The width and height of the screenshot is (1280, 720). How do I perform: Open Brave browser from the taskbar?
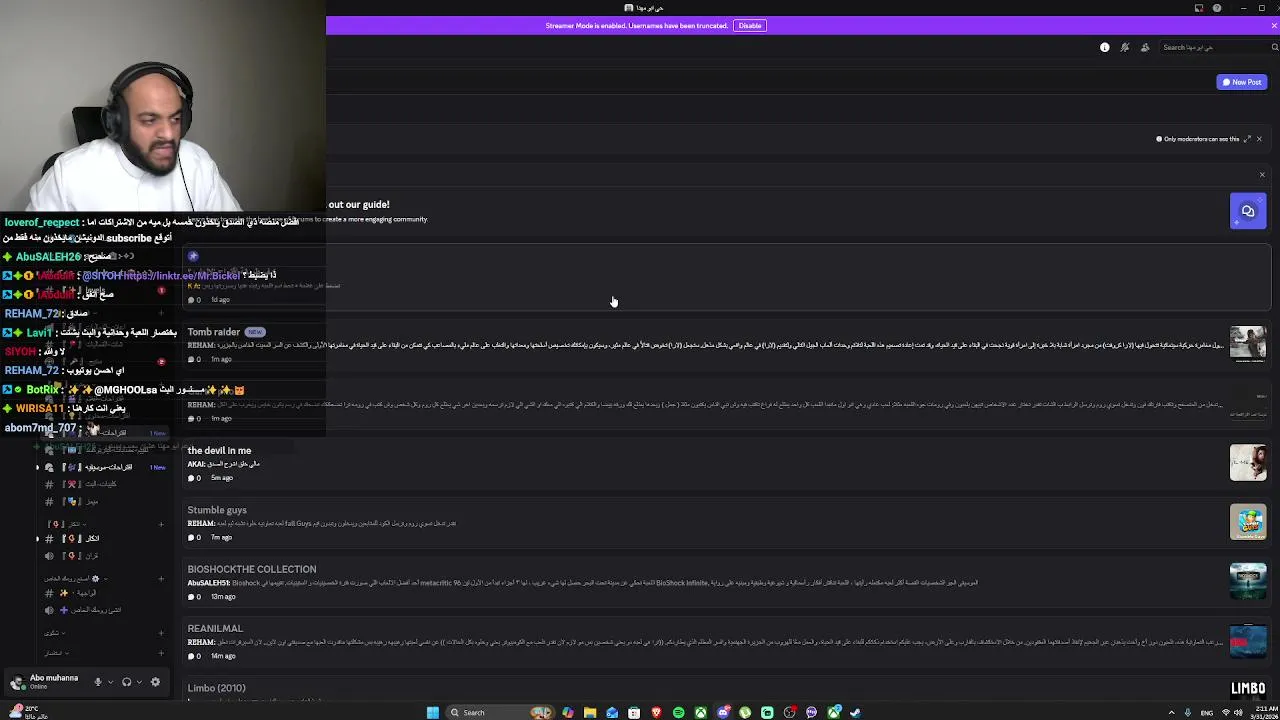coord(656,712)
